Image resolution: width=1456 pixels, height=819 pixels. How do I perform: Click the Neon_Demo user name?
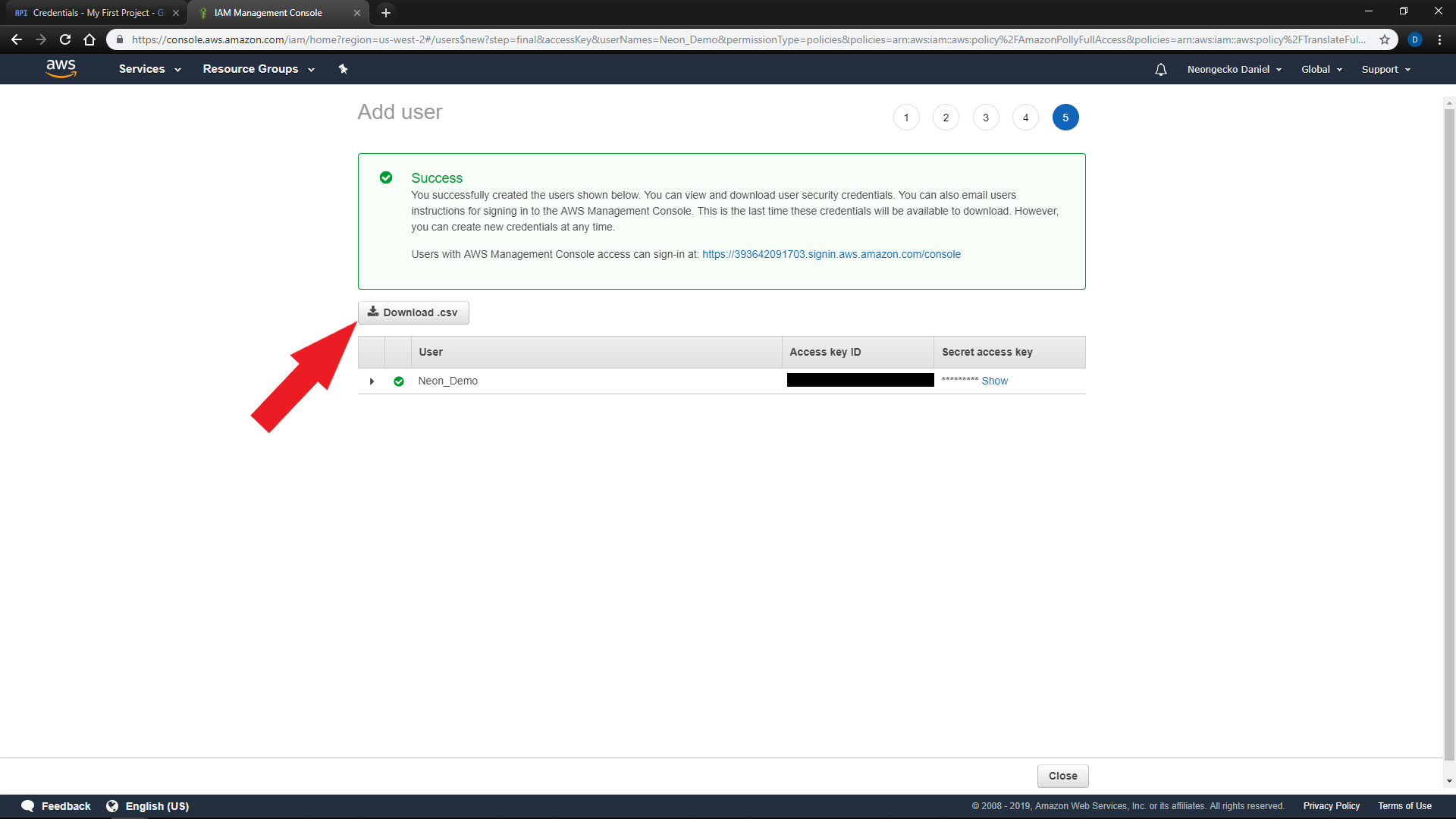(x=447, y=381)
